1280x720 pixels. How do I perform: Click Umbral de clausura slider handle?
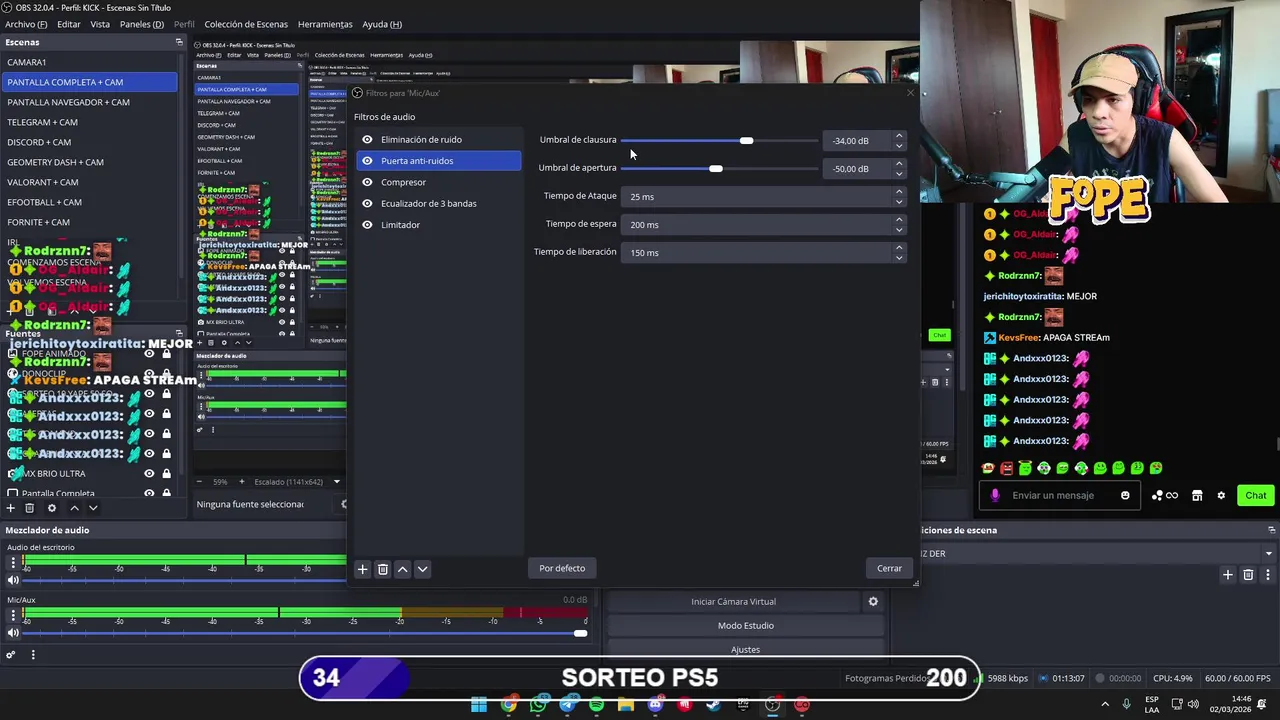(746, 141)
